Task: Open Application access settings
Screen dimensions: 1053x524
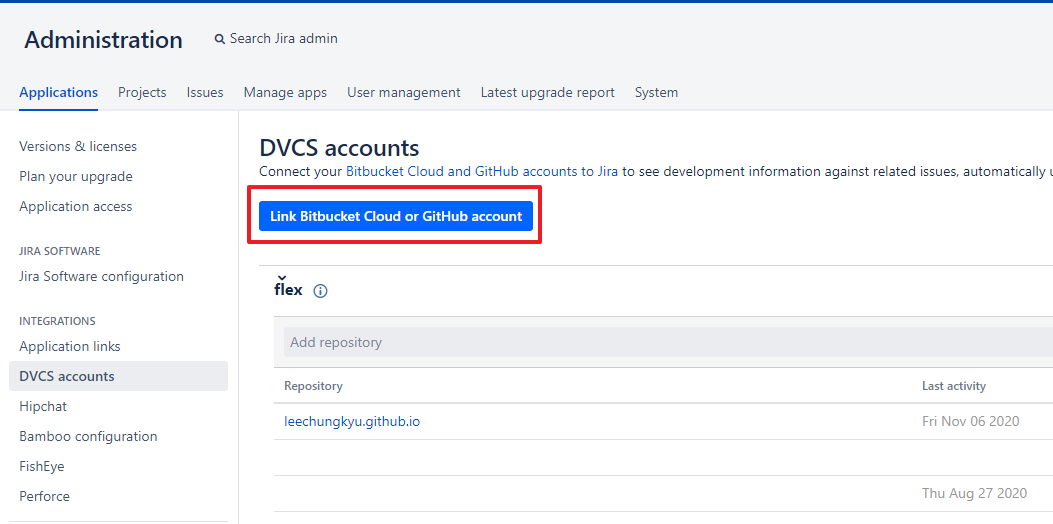Action: (76, 206)
